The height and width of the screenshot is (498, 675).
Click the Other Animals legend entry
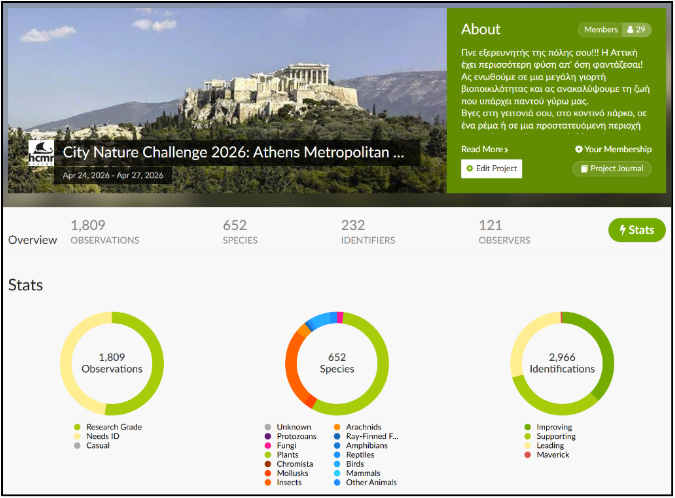[365, 483]
